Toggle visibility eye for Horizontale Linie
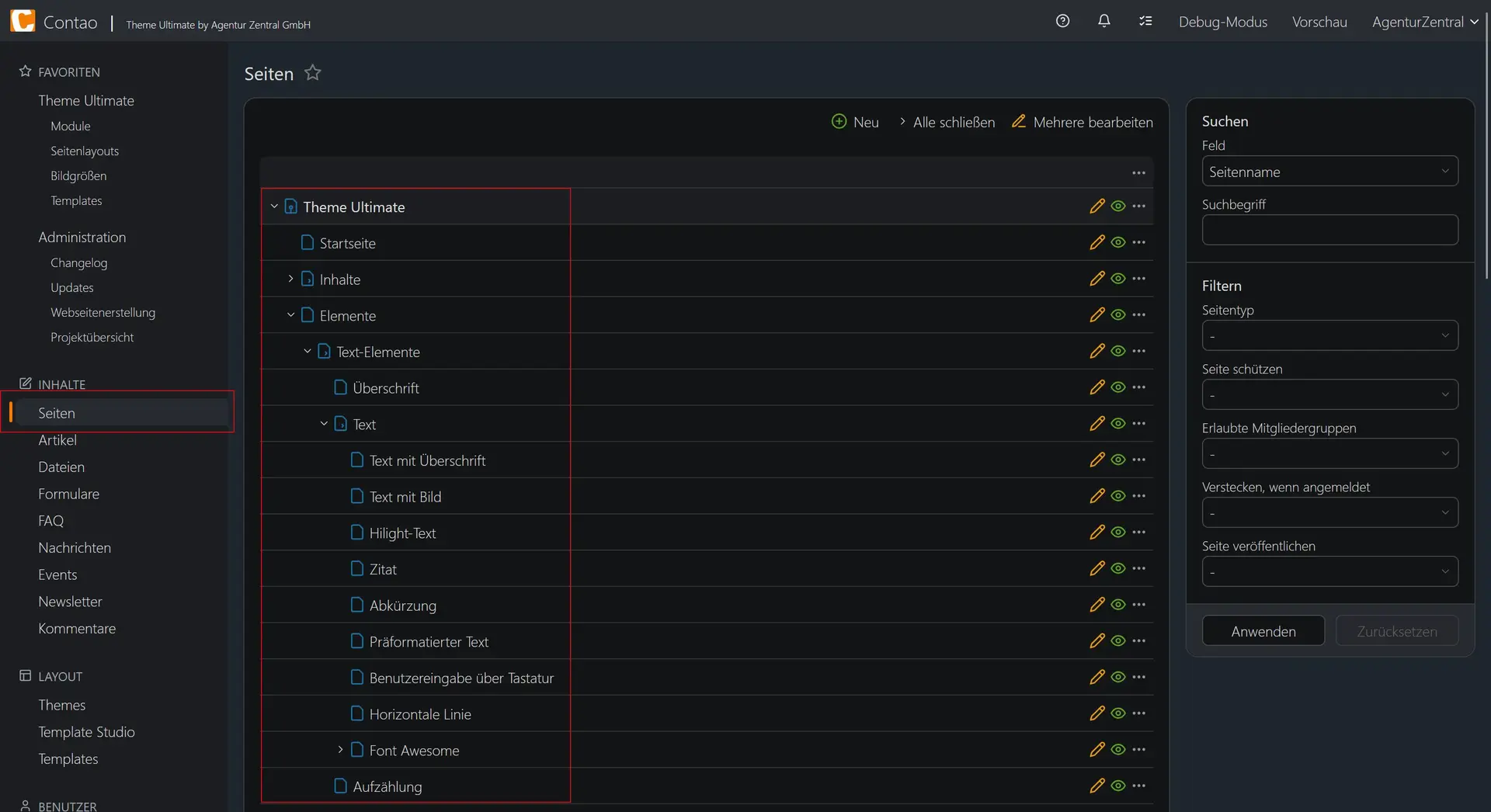The width and height of the screenshot is (1491, 812). tap(1117, 713)
